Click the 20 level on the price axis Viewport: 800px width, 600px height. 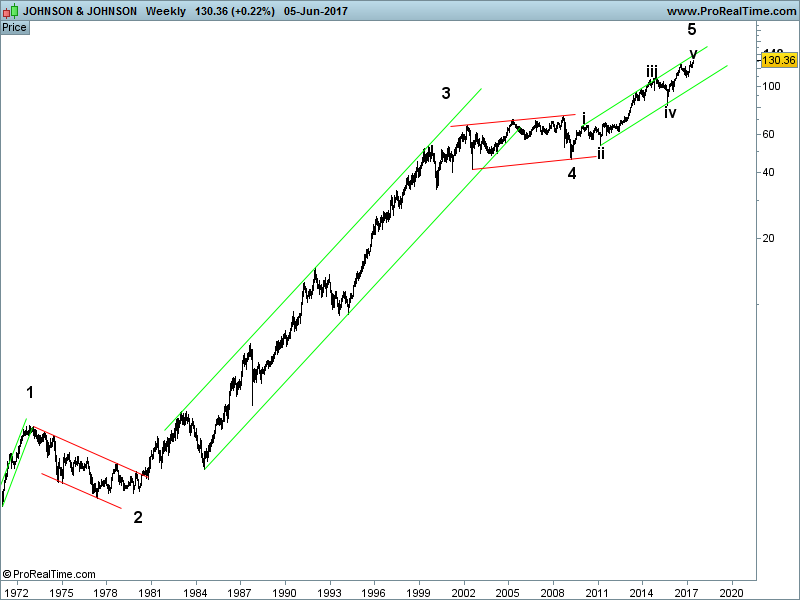(768, 238)
